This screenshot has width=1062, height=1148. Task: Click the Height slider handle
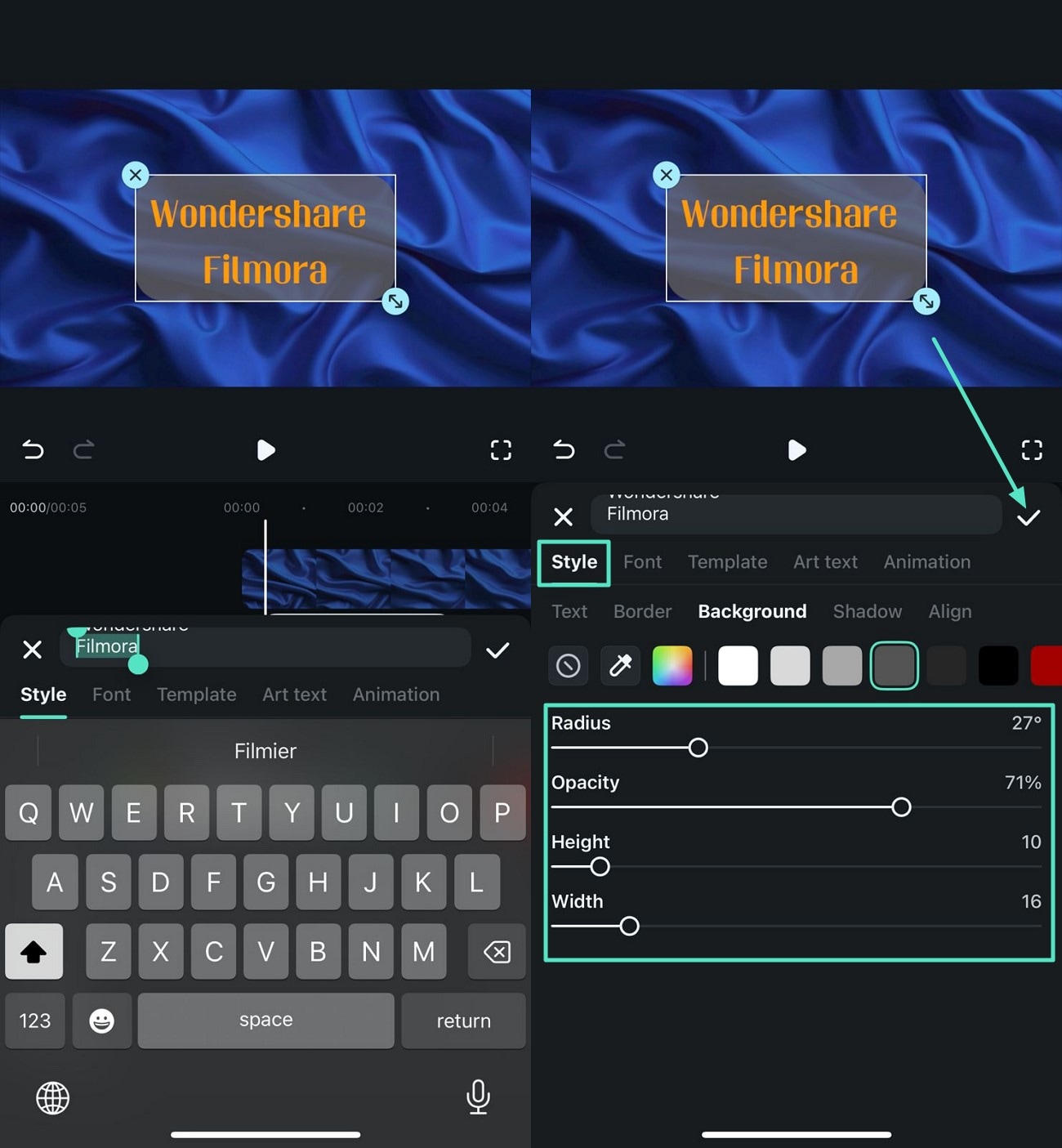600,867
